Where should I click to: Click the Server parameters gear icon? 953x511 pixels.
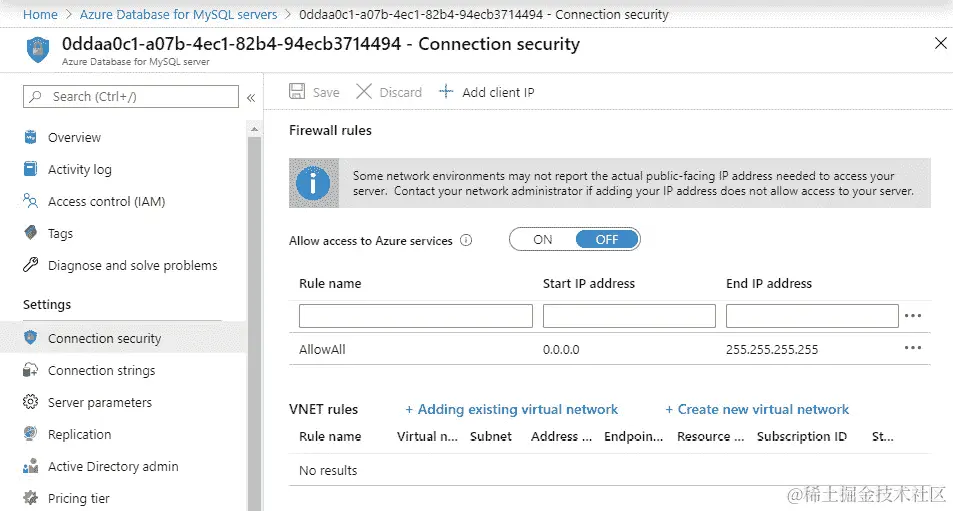click(30, 402)
